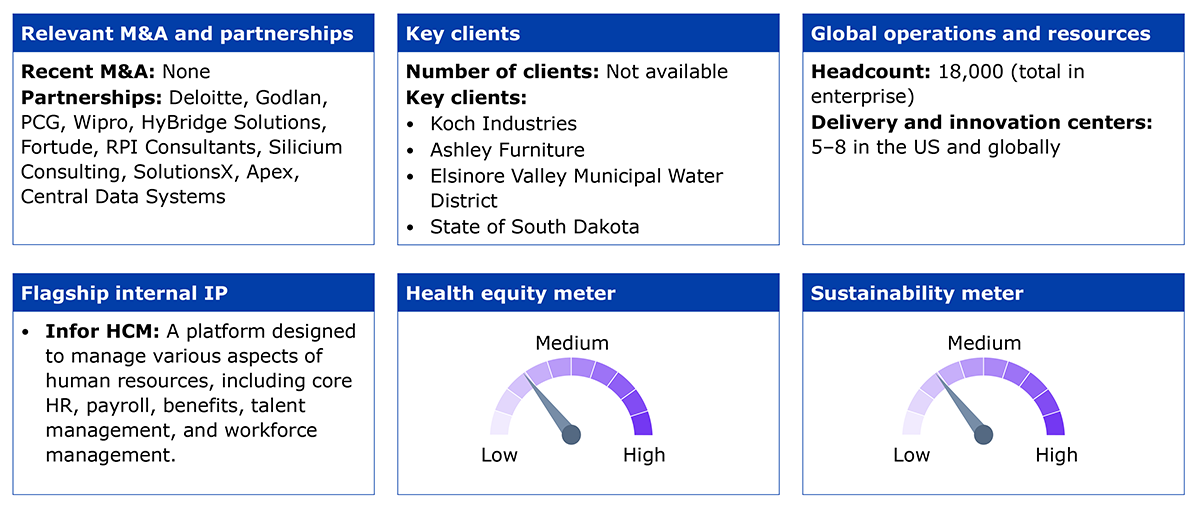The width and height of the screenshot is (1200, 511).
Task: Open the Global operations and resources header
Action: point(994,33)
